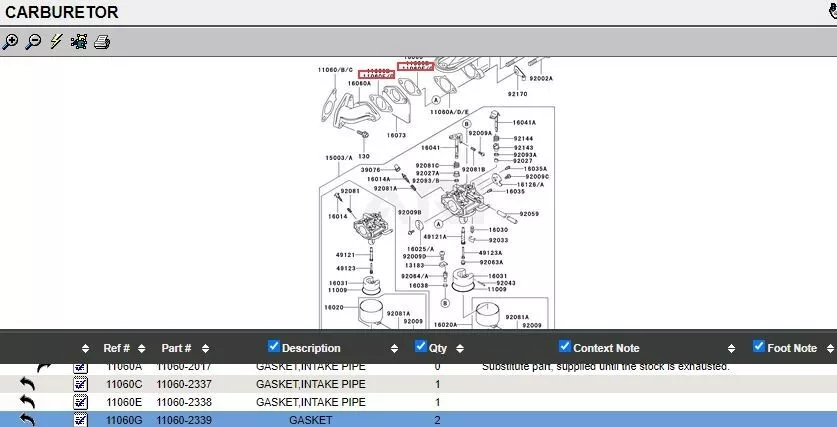Print the carburetor diagram

coord(101,42)
